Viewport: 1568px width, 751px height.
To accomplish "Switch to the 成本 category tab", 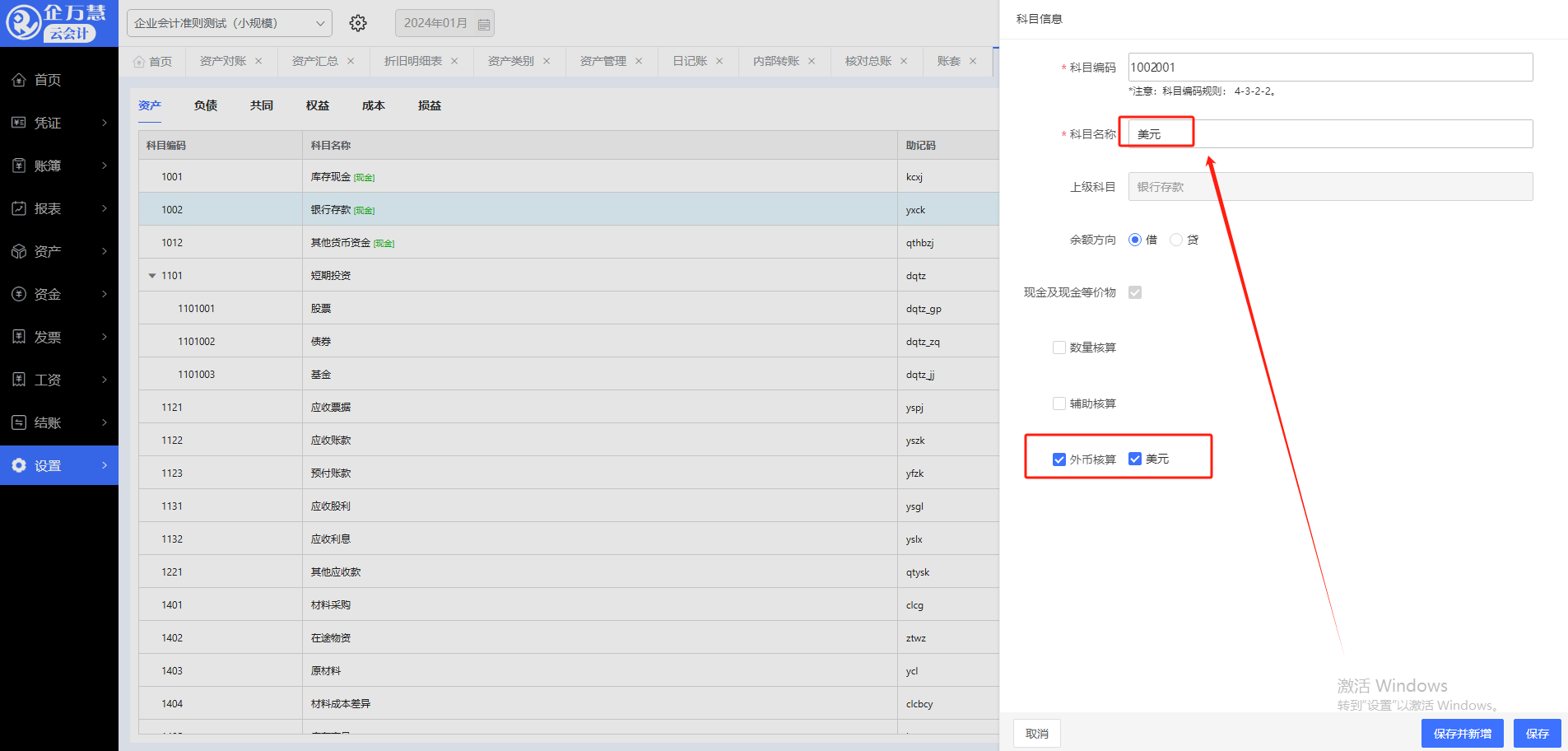I will [374, 105].
